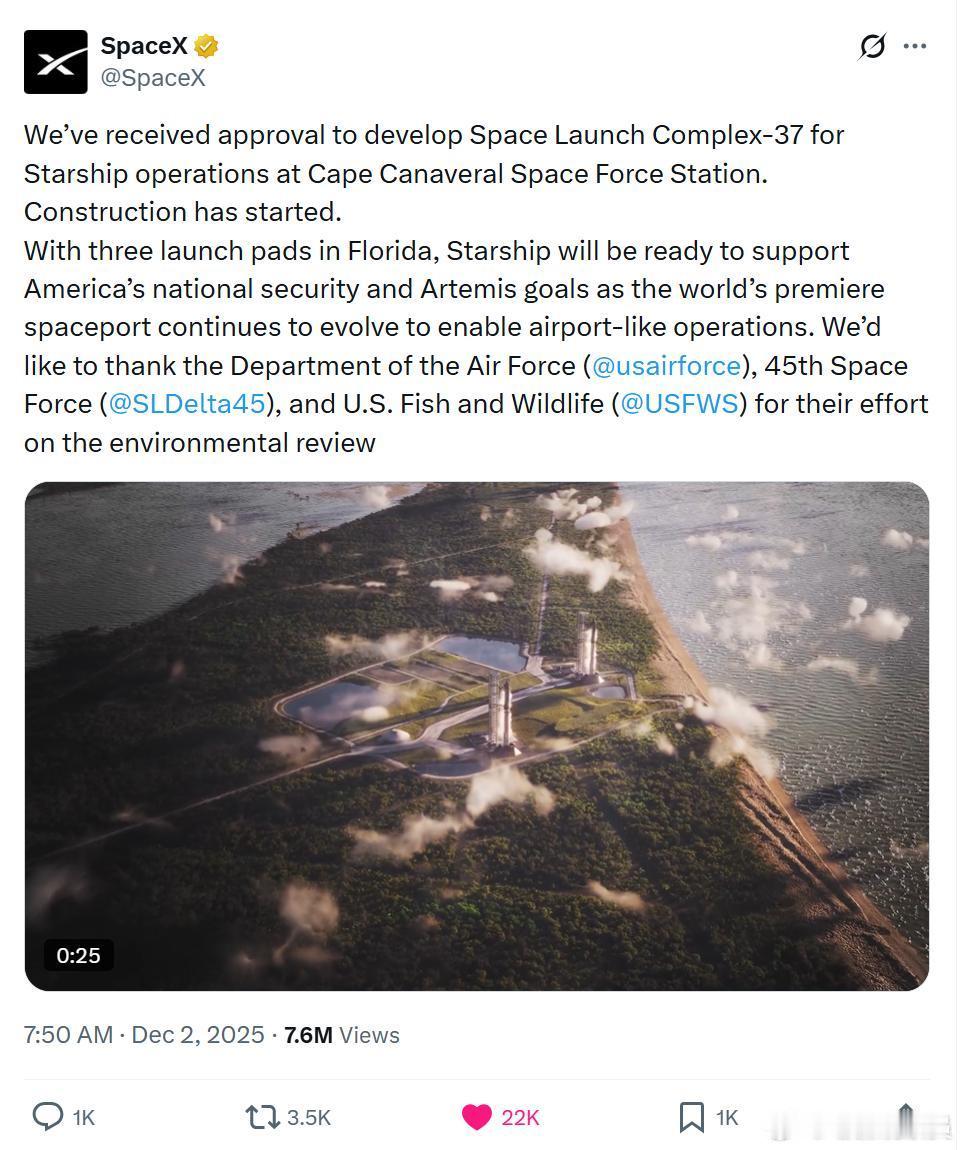This screenshot has width=962, height=1150.
Task: Click the @SpaceX handle text
Action: (x=152, y=78)
